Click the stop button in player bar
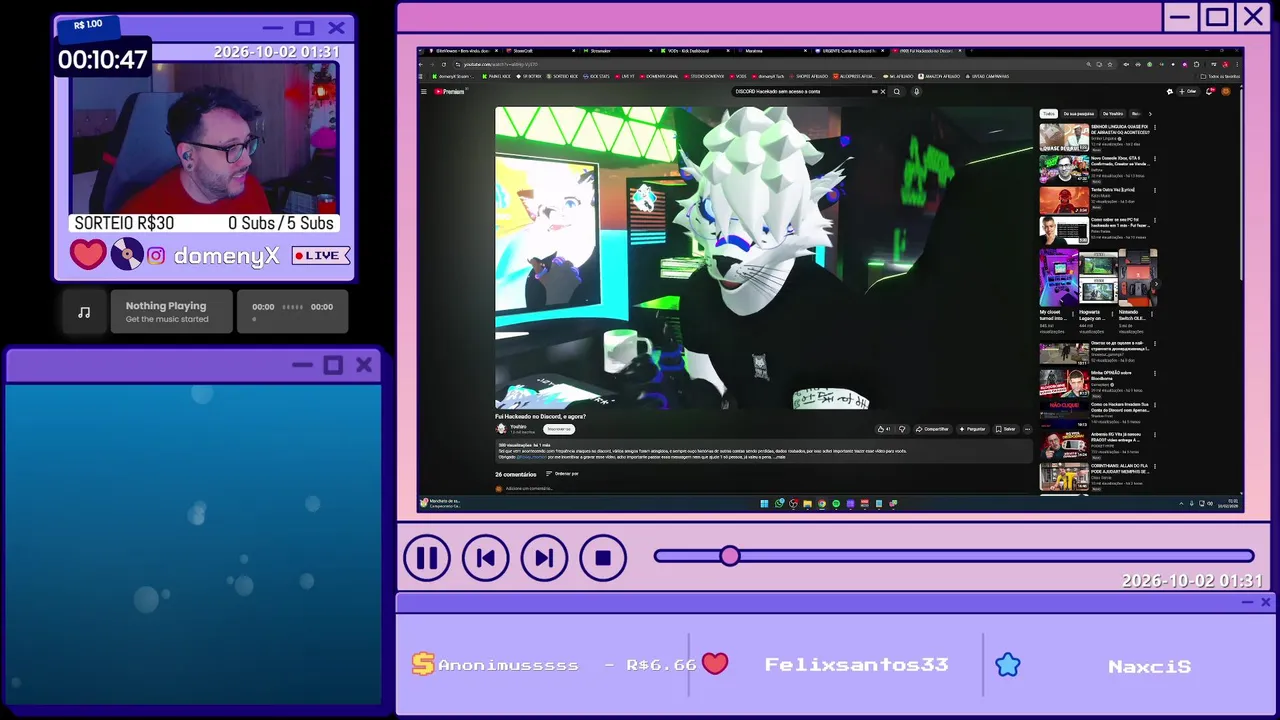The image size is (1280, 720). [x=603, y=558]
